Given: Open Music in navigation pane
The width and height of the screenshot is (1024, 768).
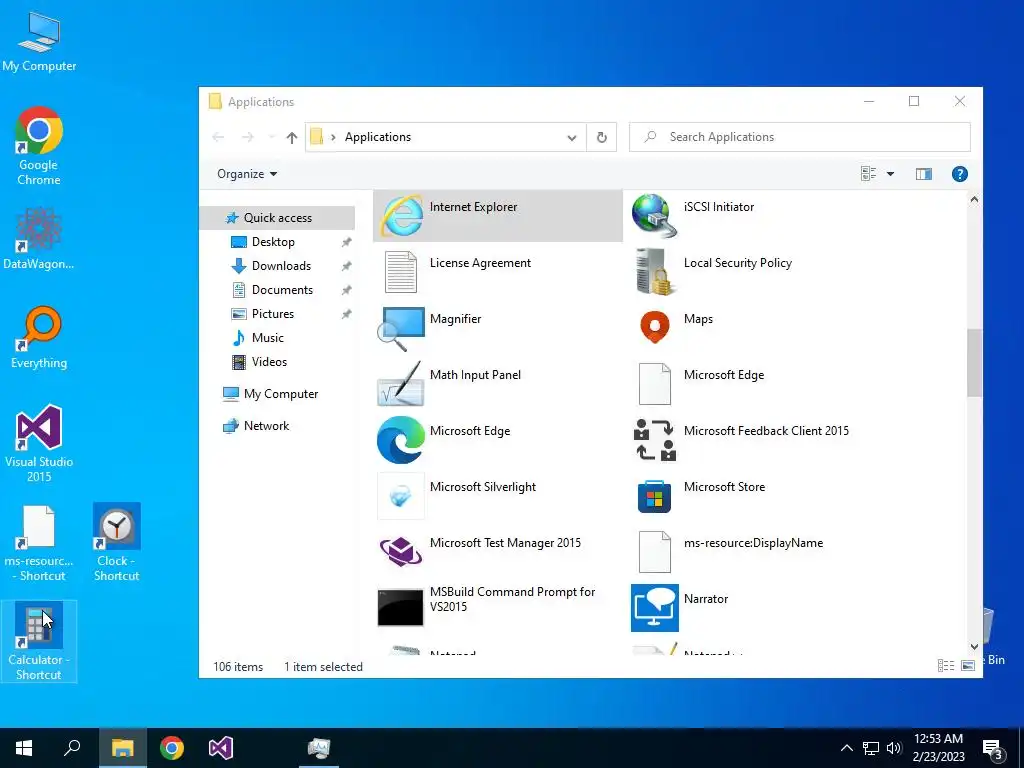Looking at the screenshot, I should tap(268, 338).
